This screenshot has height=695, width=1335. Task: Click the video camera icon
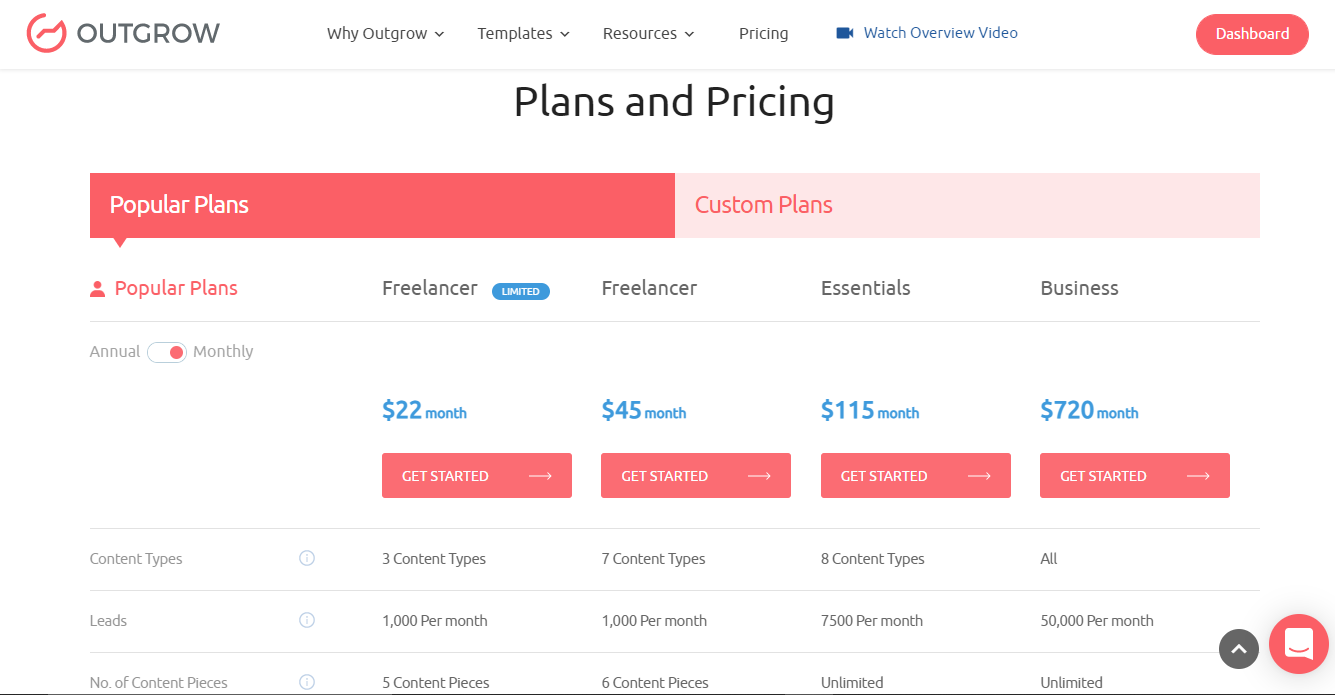point(845,33)
